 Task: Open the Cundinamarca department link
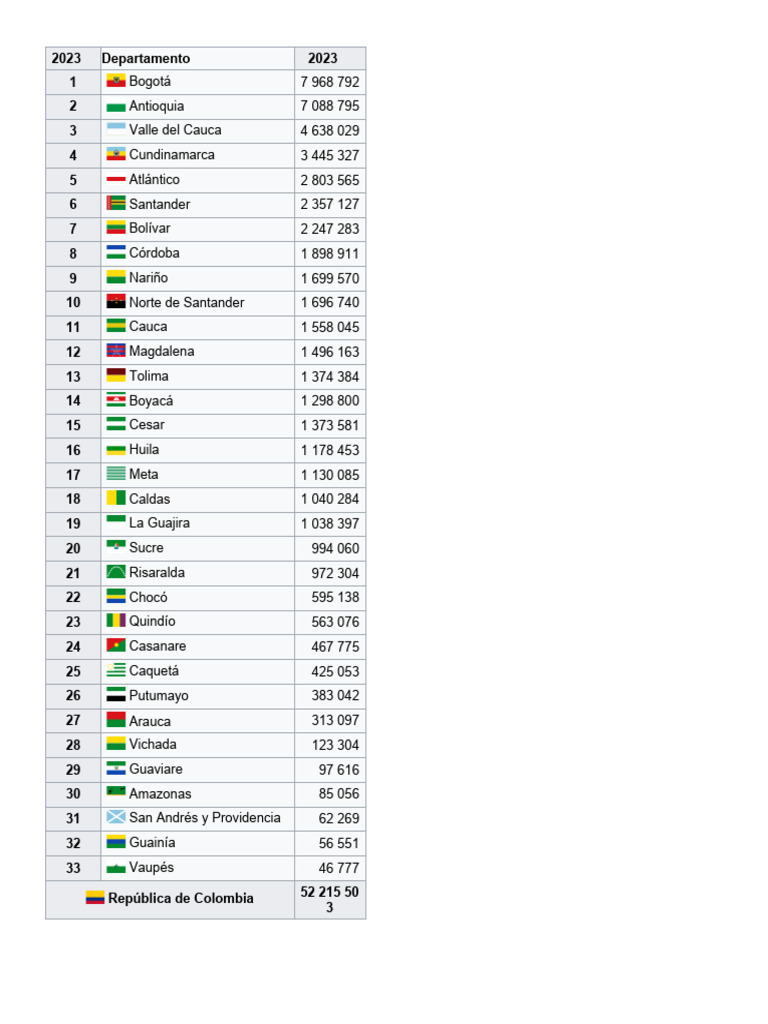click(x=171, y=155)
